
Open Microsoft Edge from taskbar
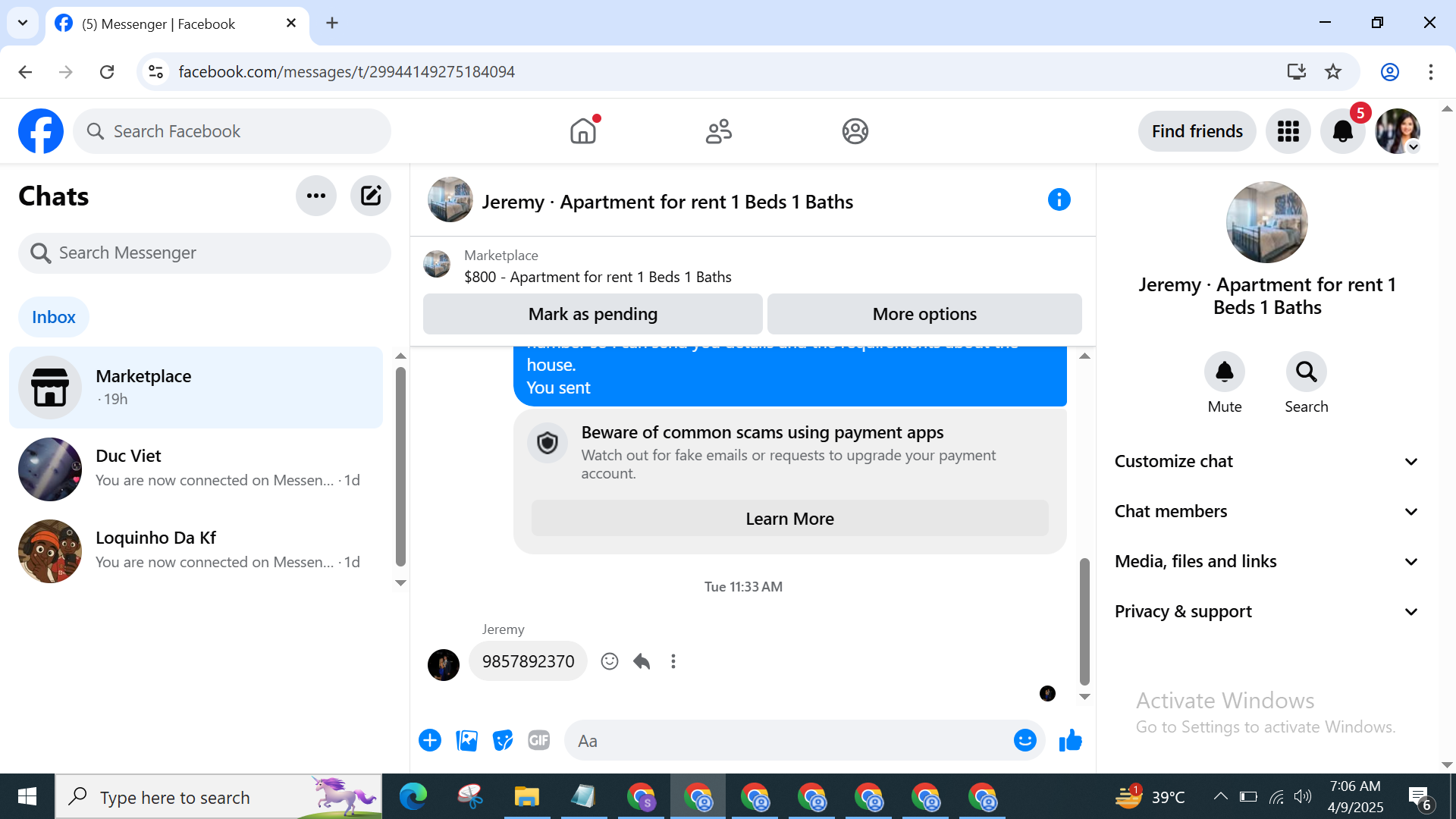[413, 796]
